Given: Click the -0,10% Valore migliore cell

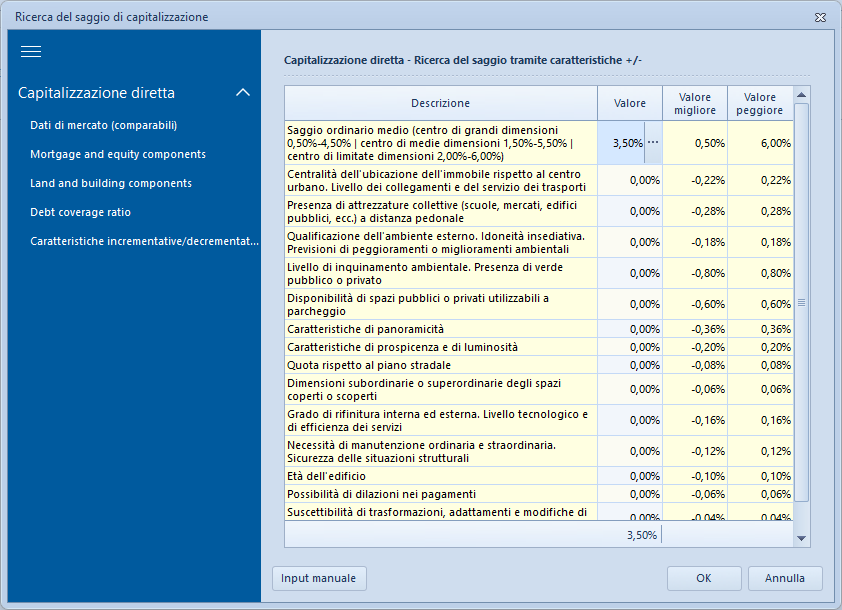Looking at the screenshot, I should coord(695,476).
